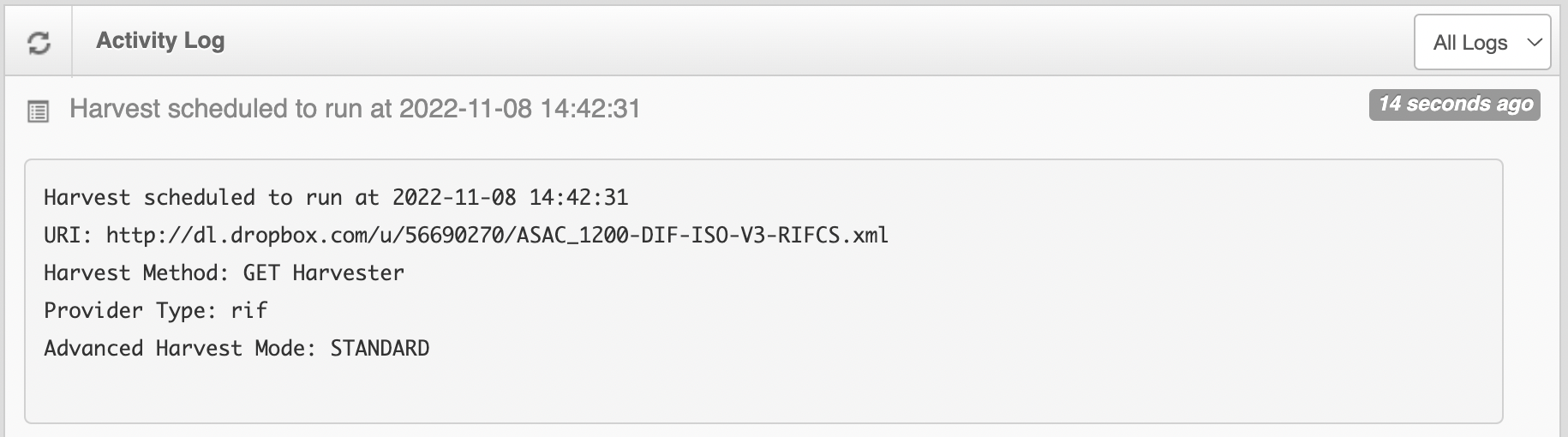Click the "Harvest Method:" label
The image size is (1568, 437).
click(136, 272)
